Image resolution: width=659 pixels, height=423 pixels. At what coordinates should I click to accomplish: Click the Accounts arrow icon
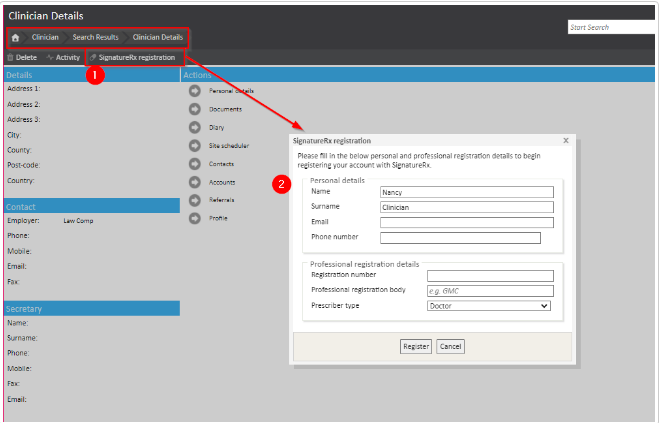pos(195,182)
